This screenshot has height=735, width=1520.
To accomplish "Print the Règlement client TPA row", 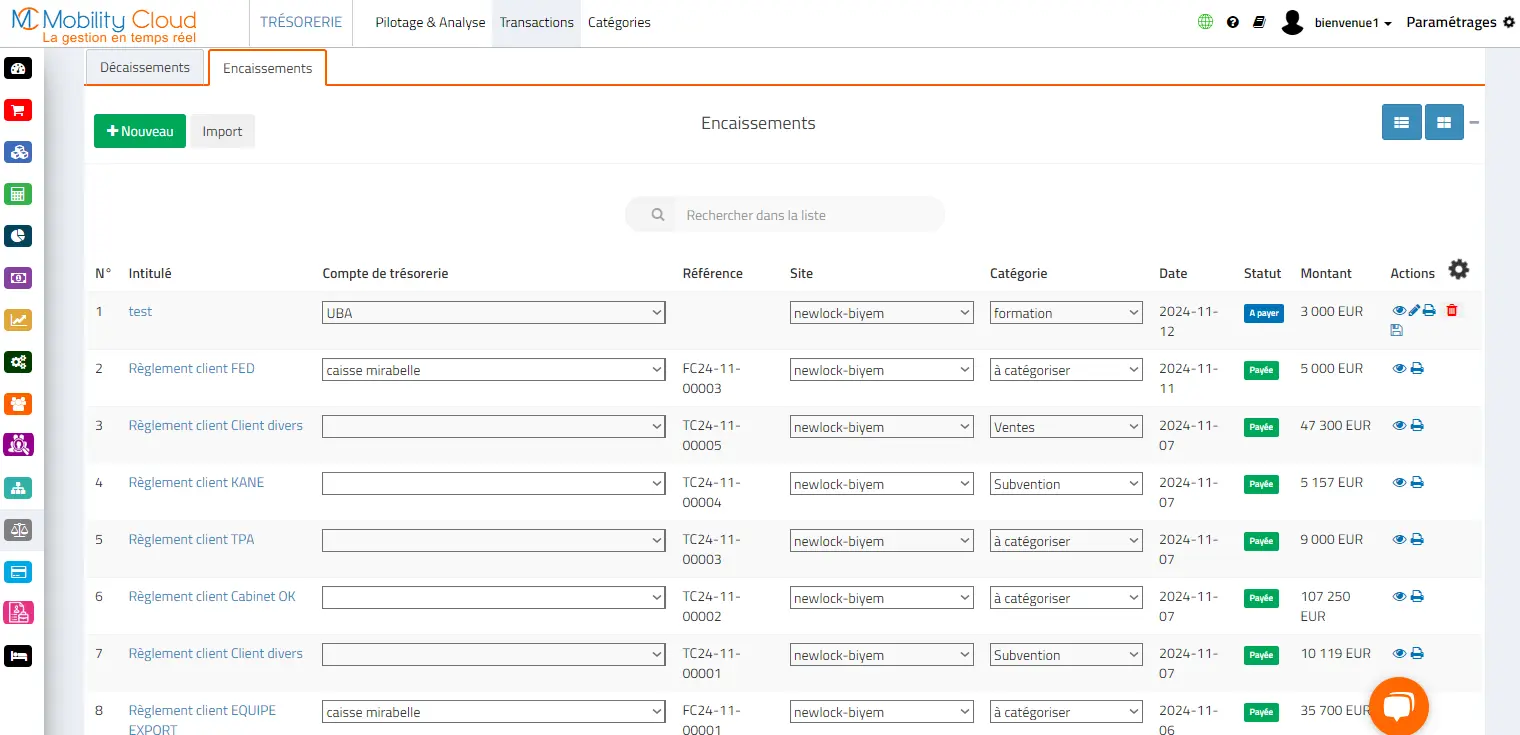I will pyautogui.click(x=1417, y=539).
